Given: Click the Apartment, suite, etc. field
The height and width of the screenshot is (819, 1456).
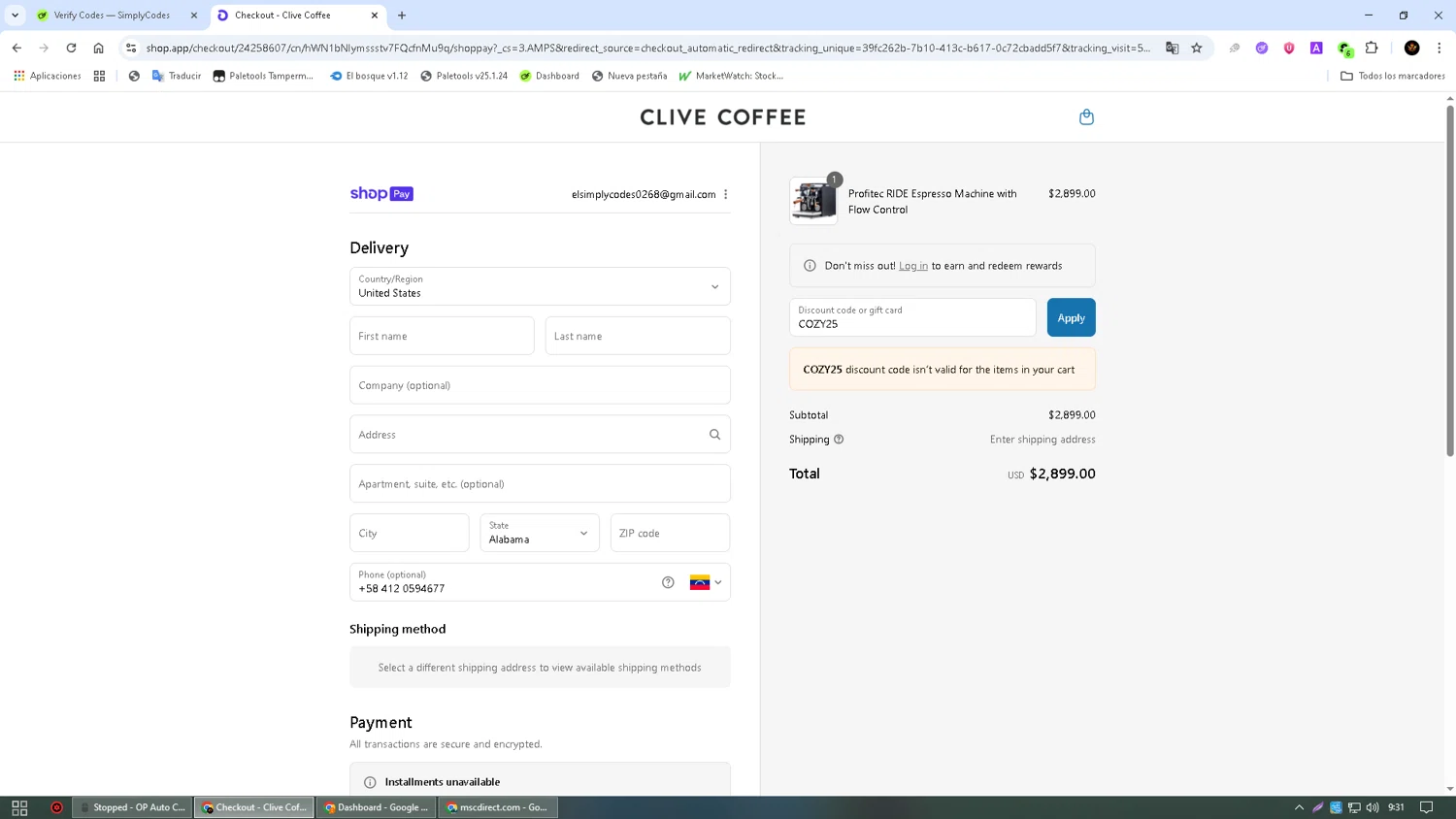Looking at the screenshot, I should click(x=540, y=483).
